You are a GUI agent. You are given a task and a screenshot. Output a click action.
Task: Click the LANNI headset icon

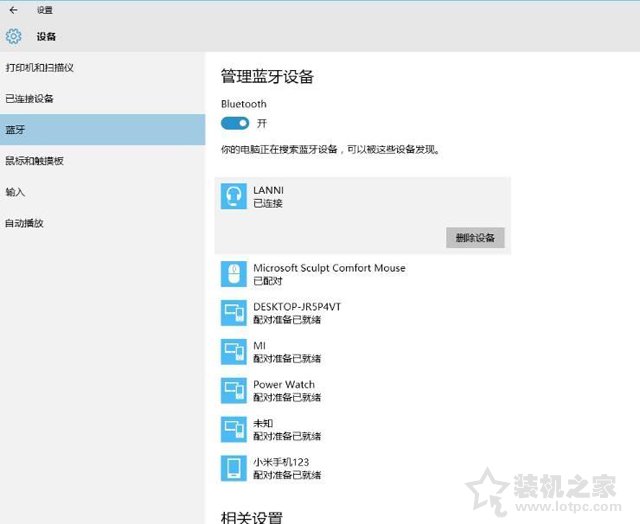[233, 196]
